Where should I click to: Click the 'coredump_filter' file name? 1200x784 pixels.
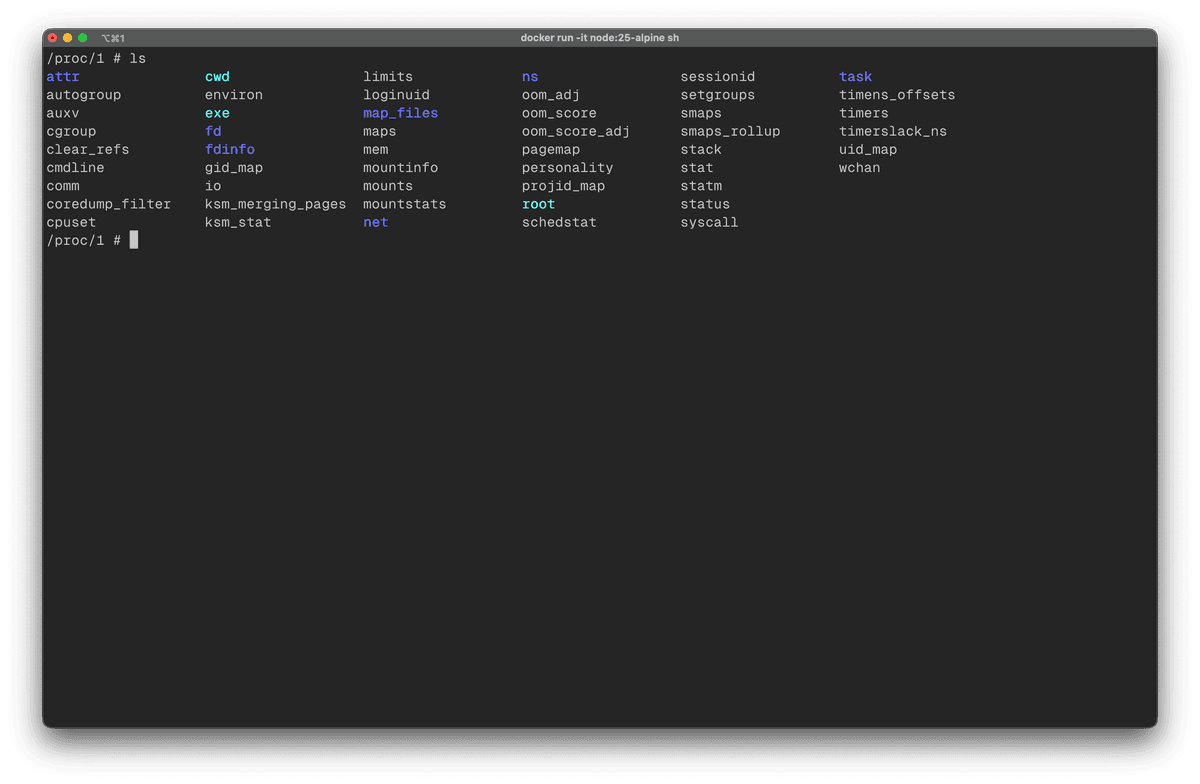point(108,204)
